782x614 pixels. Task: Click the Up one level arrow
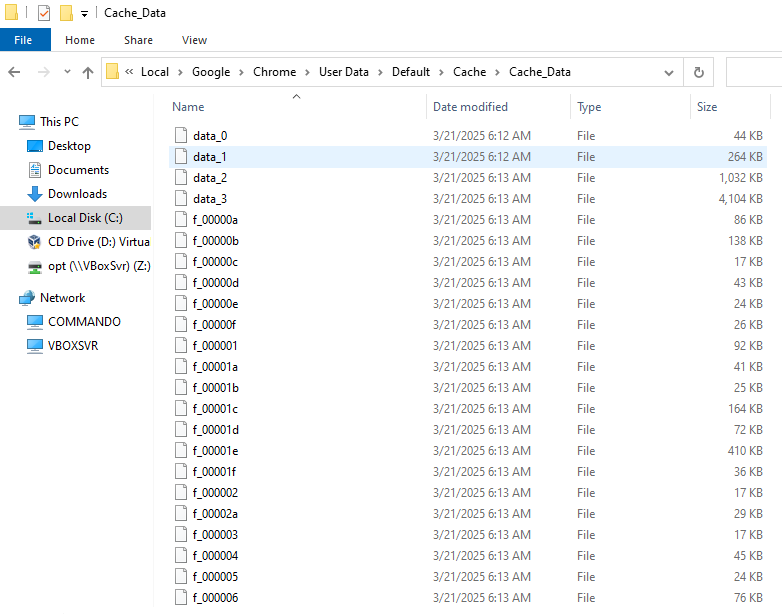(88, 72)
